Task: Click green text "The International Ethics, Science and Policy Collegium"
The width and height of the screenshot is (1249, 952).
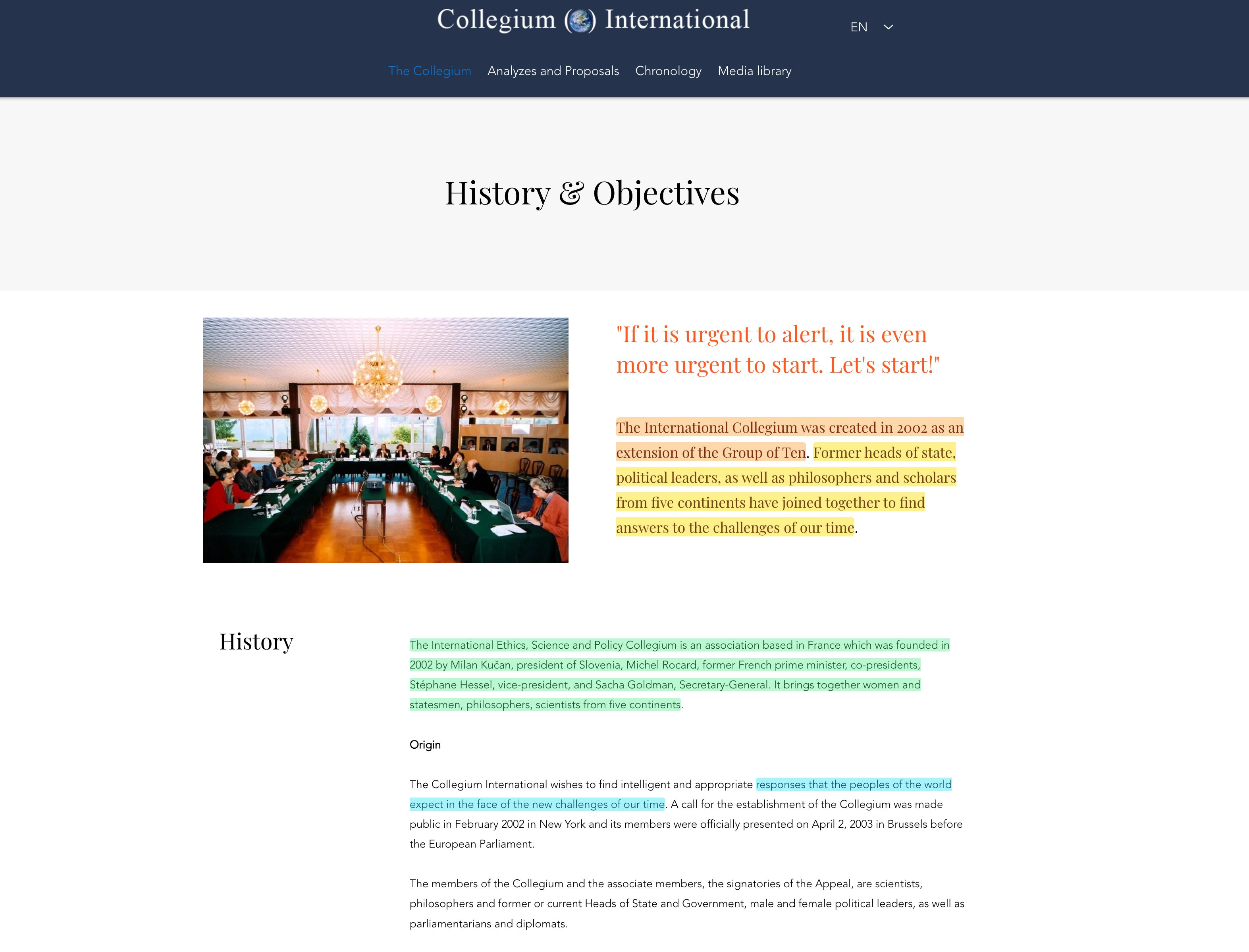Action: [x=543, y=645]
